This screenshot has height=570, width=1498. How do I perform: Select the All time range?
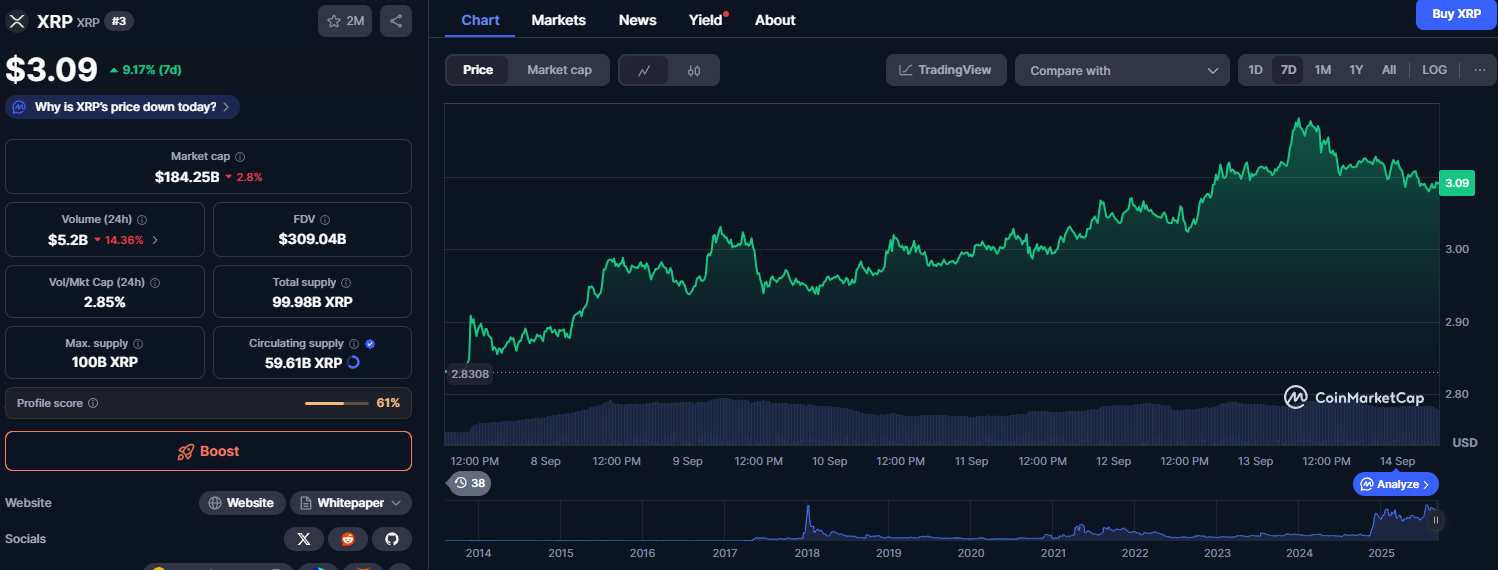pos(1389,70)
